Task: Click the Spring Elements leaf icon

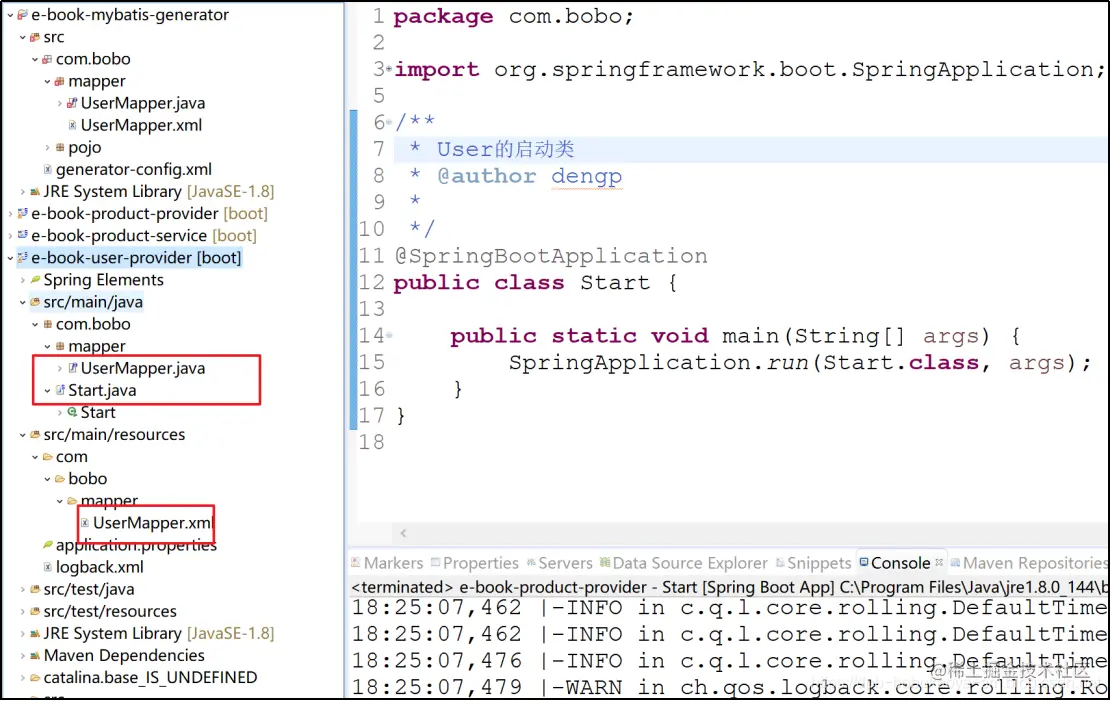Action: (35, 280)
